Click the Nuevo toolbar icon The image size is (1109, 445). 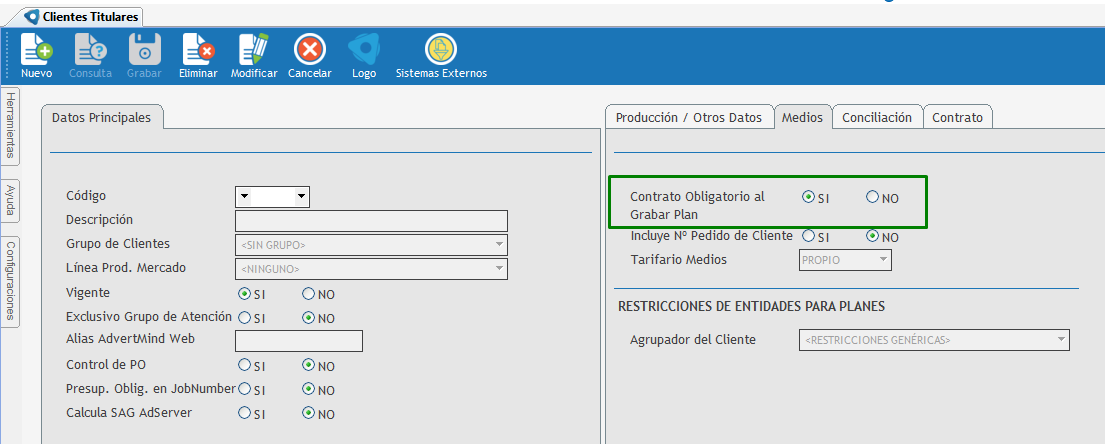tap(36, 50)
